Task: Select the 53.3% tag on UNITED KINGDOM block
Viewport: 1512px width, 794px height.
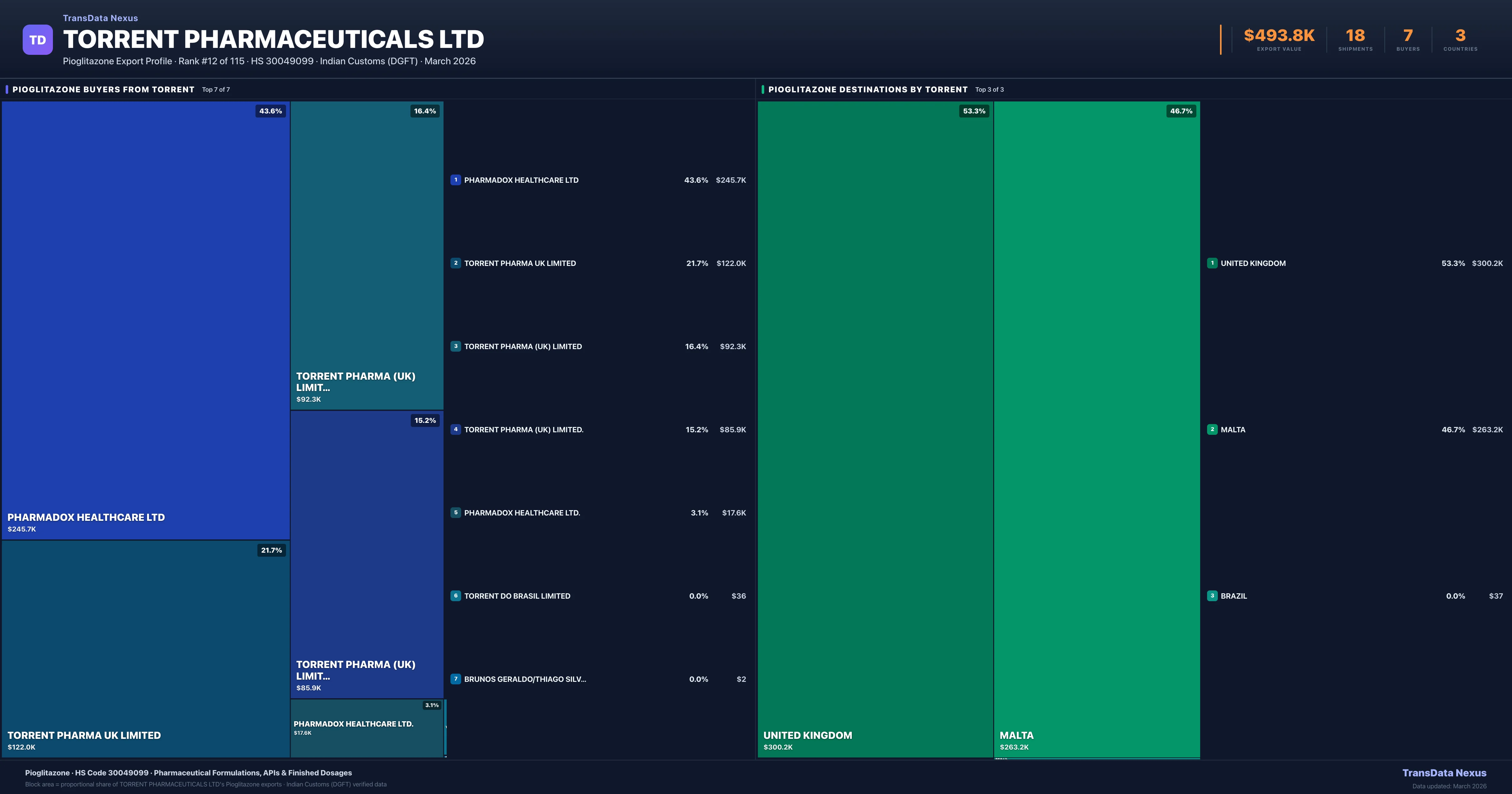Action: pos(974,110)
